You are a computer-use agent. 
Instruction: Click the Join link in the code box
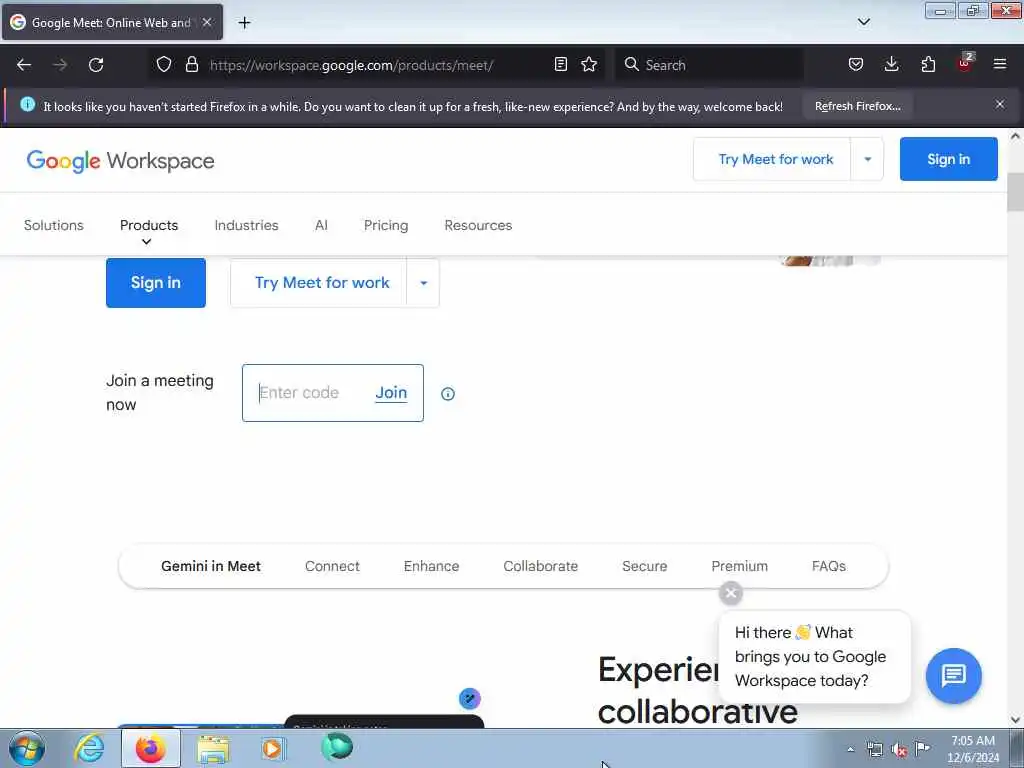[x=391, y=392]
